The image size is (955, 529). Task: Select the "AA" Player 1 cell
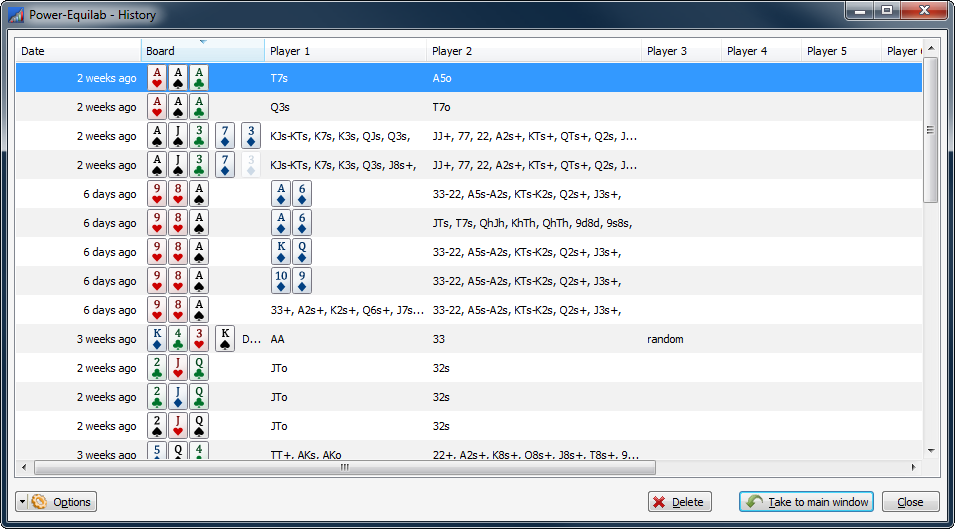pos(277,339)
